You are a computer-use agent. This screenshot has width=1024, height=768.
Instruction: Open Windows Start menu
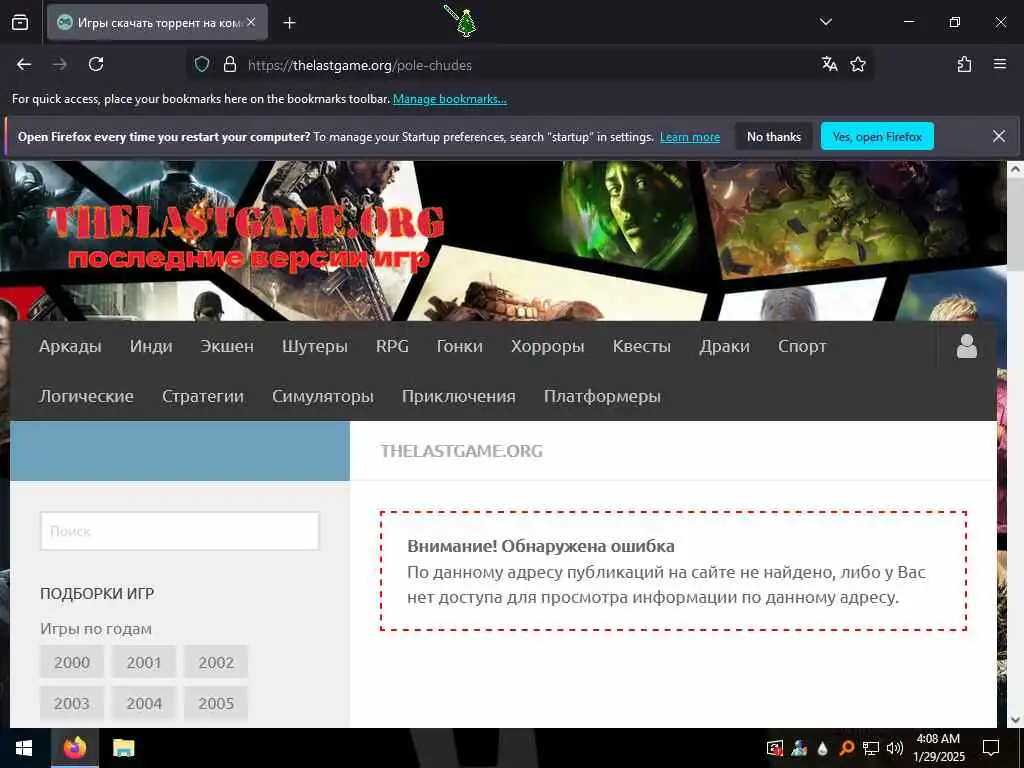pyautogui.click(x=24, y=748)
